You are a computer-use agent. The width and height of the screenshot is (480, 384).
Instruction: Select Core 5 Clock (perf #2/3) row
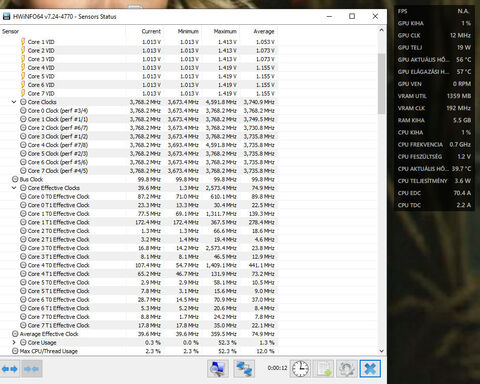[139, 154]
